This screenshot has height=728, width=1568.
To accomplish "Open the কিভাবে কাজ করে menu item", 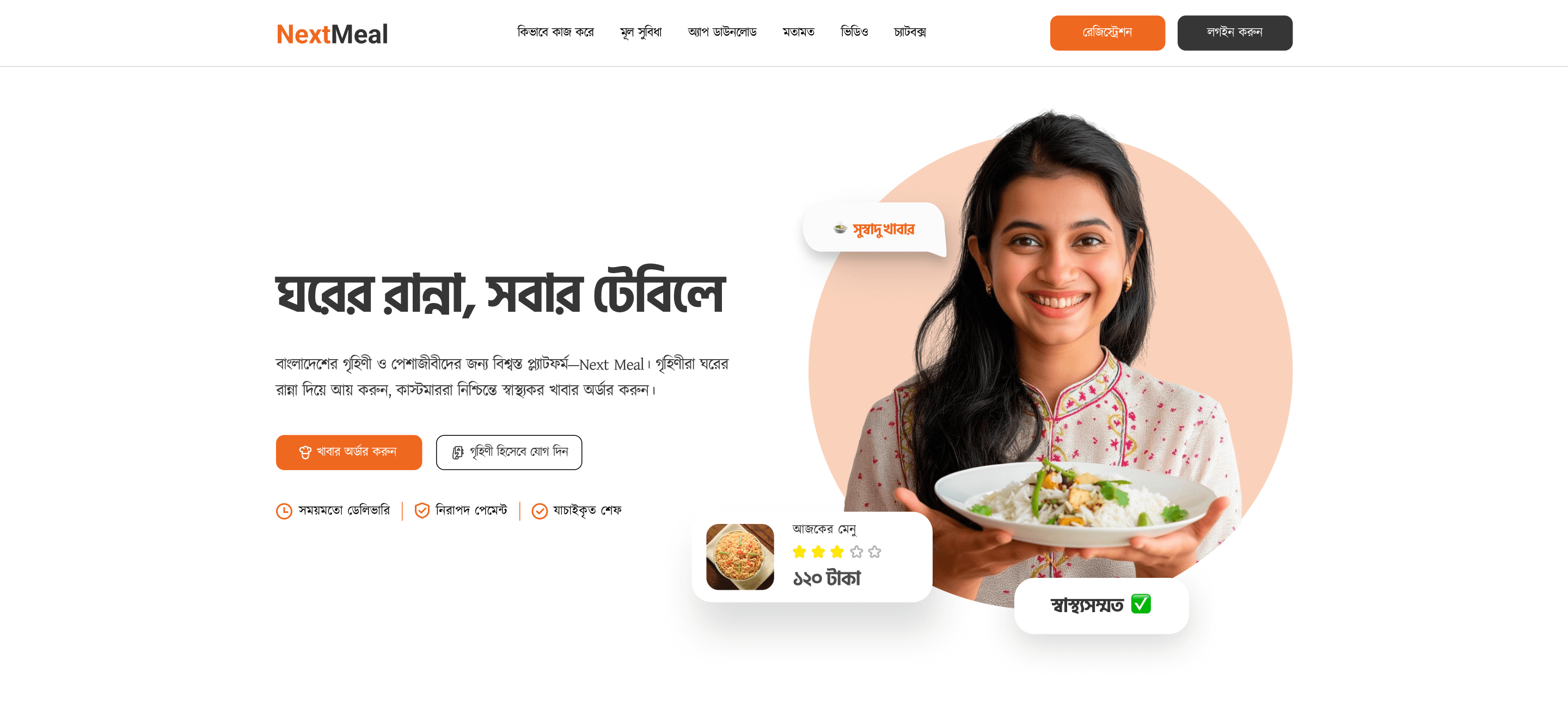I will 555,32.
